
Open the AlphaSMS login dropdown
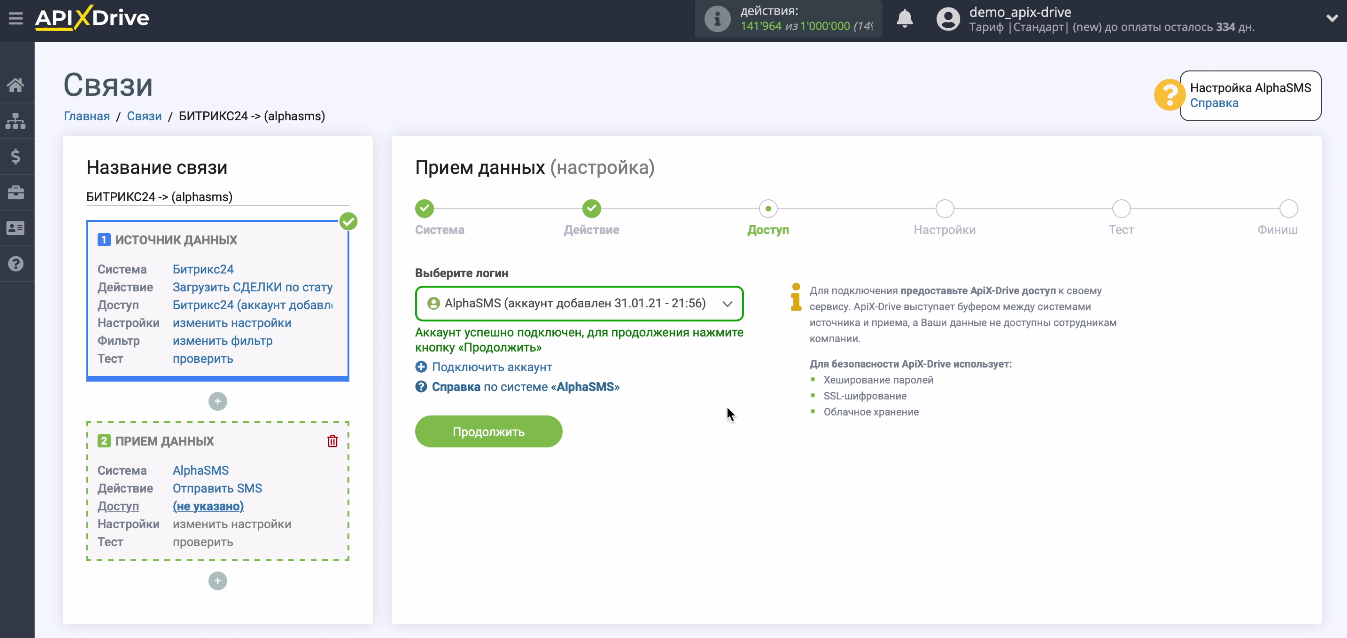pyautogui.click(x=579, y=303)
